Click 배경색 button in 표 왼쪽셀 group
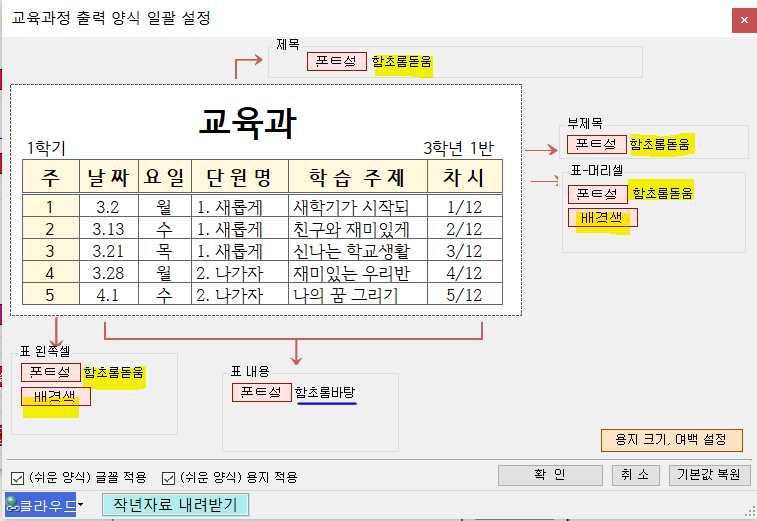757x521 pixels. [56, 396]
